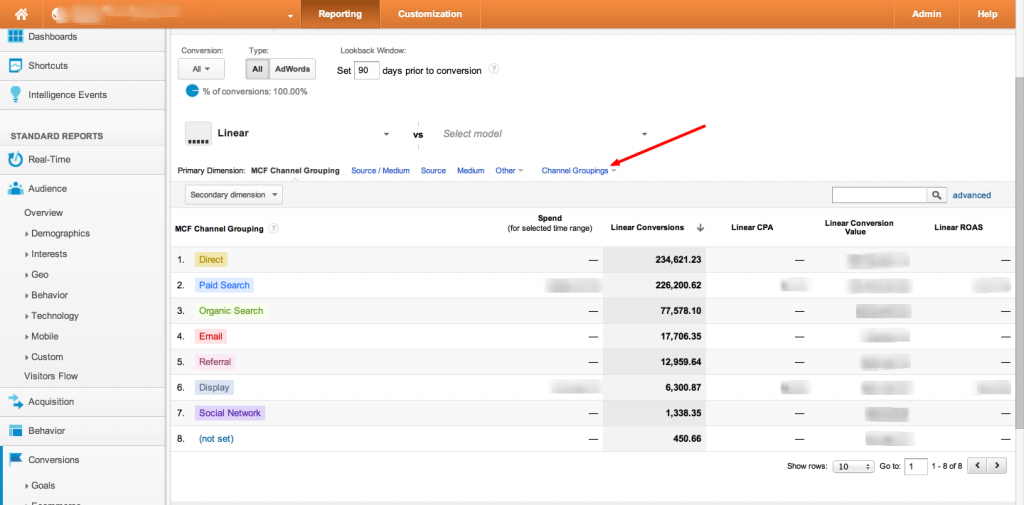Expand the Channel Groupings dropdown
The width and height of the screenshot is (1024, 505).
coord(579,171)
